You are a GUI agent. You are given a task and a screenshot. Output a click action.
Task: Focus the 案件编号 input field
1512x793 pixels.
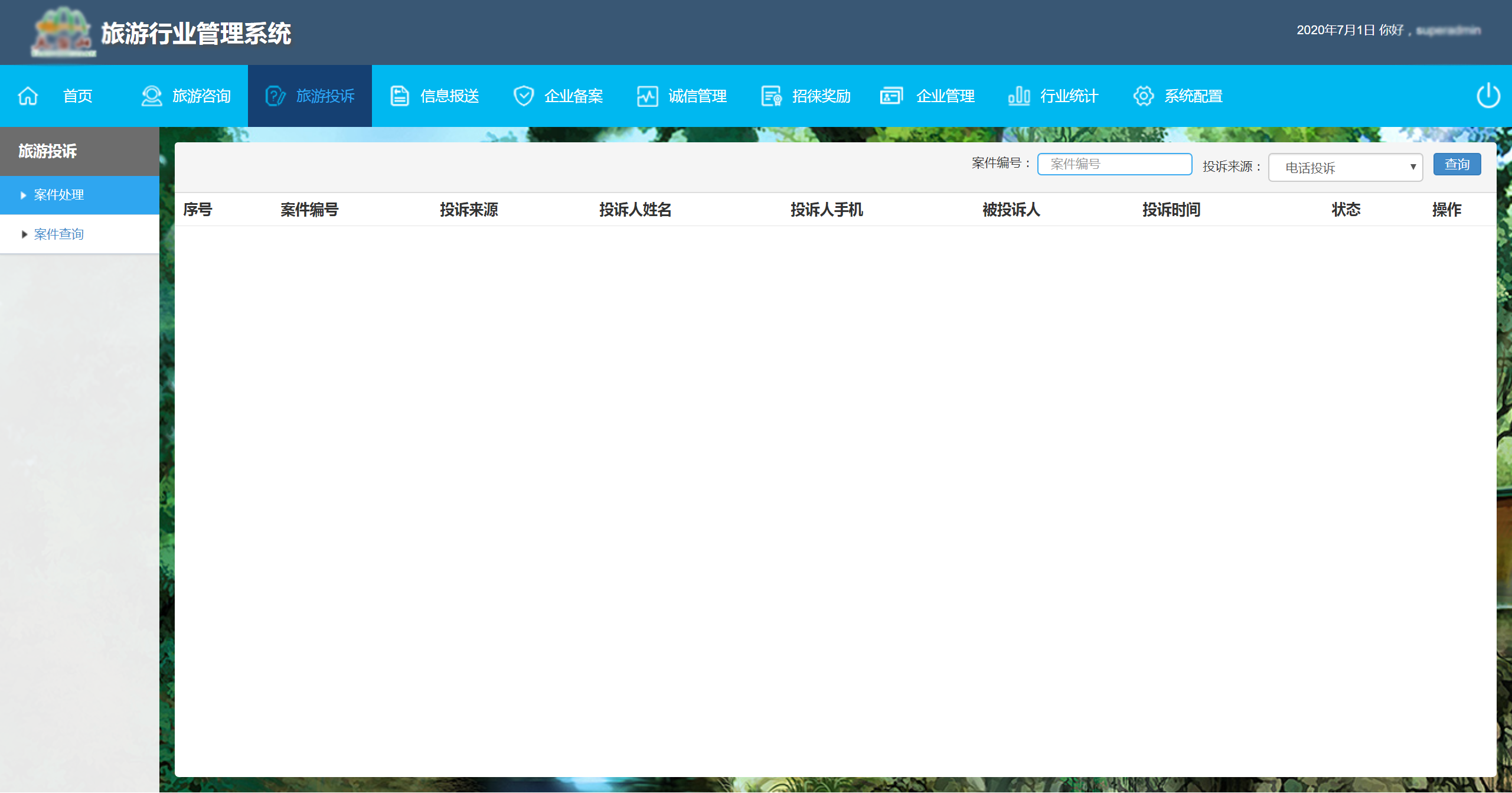1114,164
